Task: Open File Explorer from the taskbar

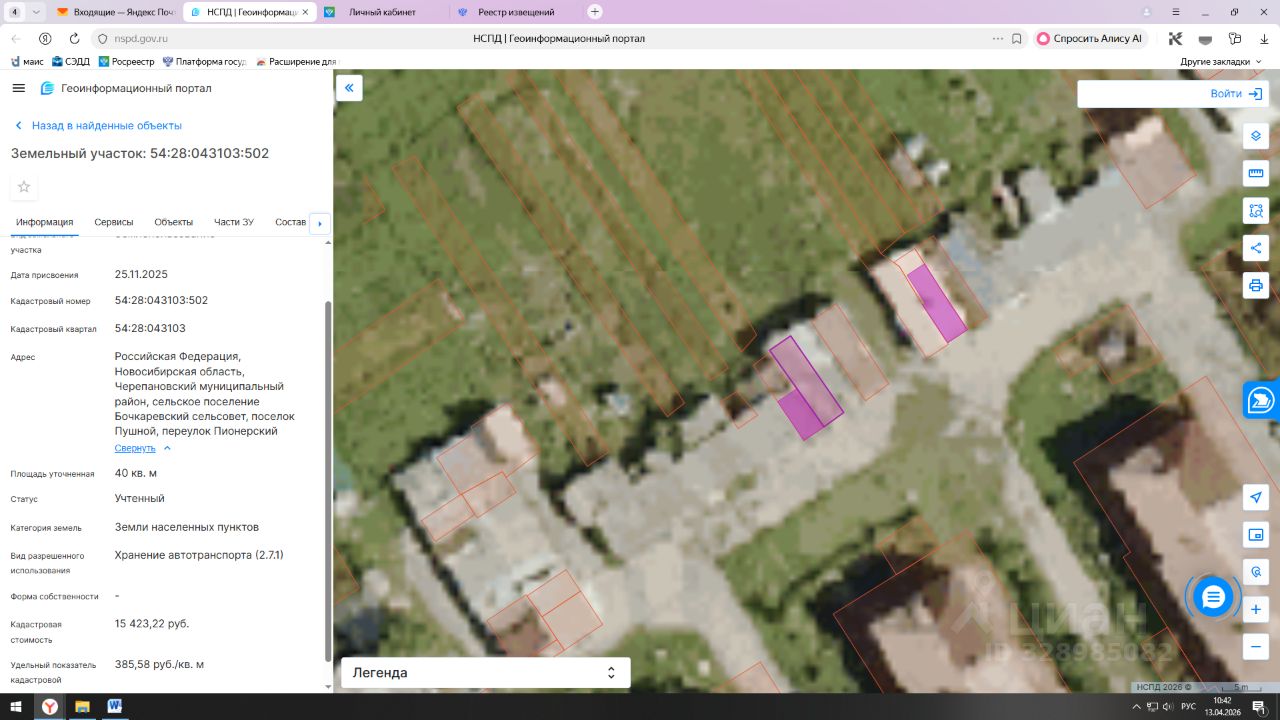Action: pos(82,707)
